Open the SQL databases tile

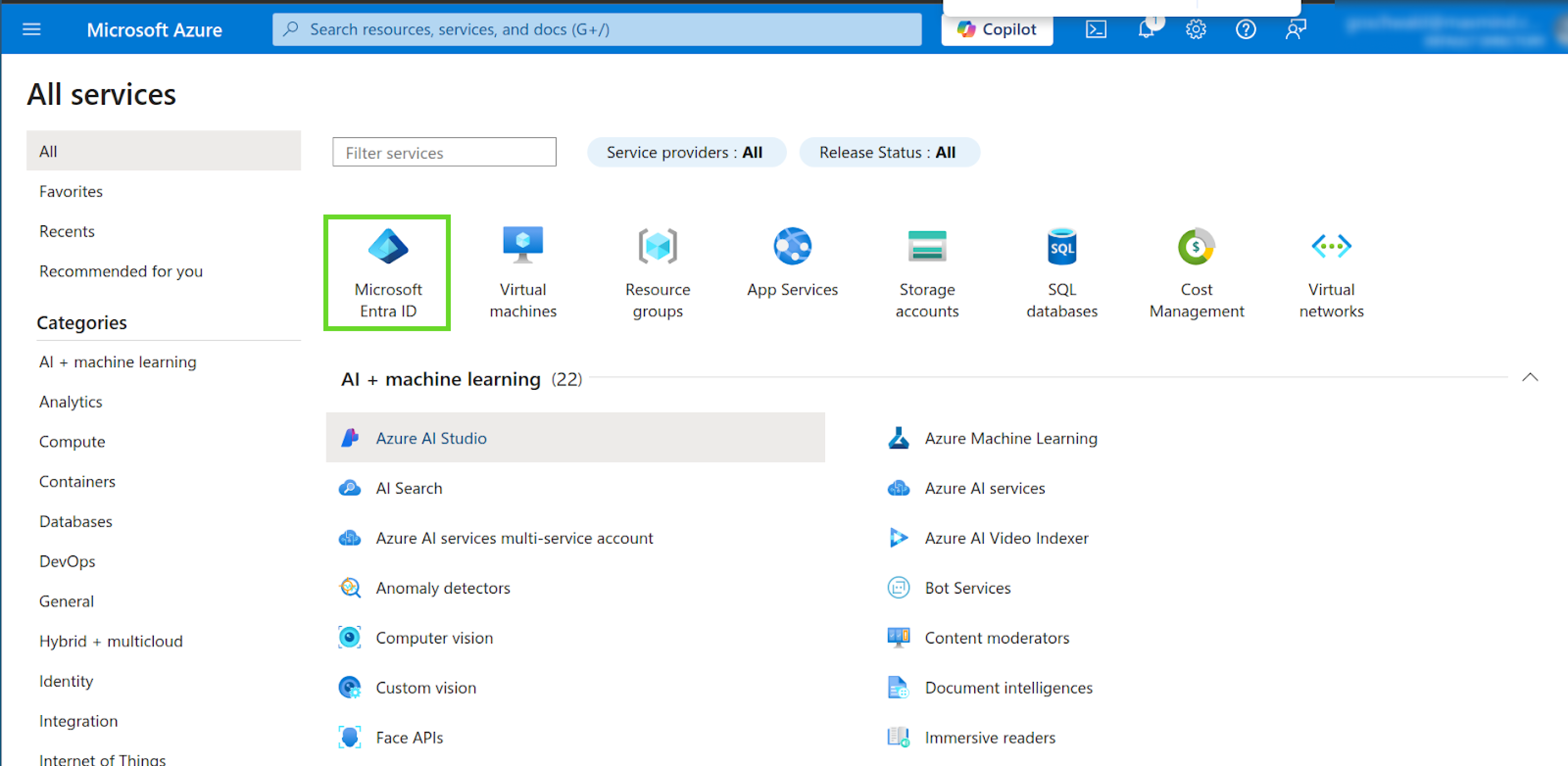[1061, 273]
